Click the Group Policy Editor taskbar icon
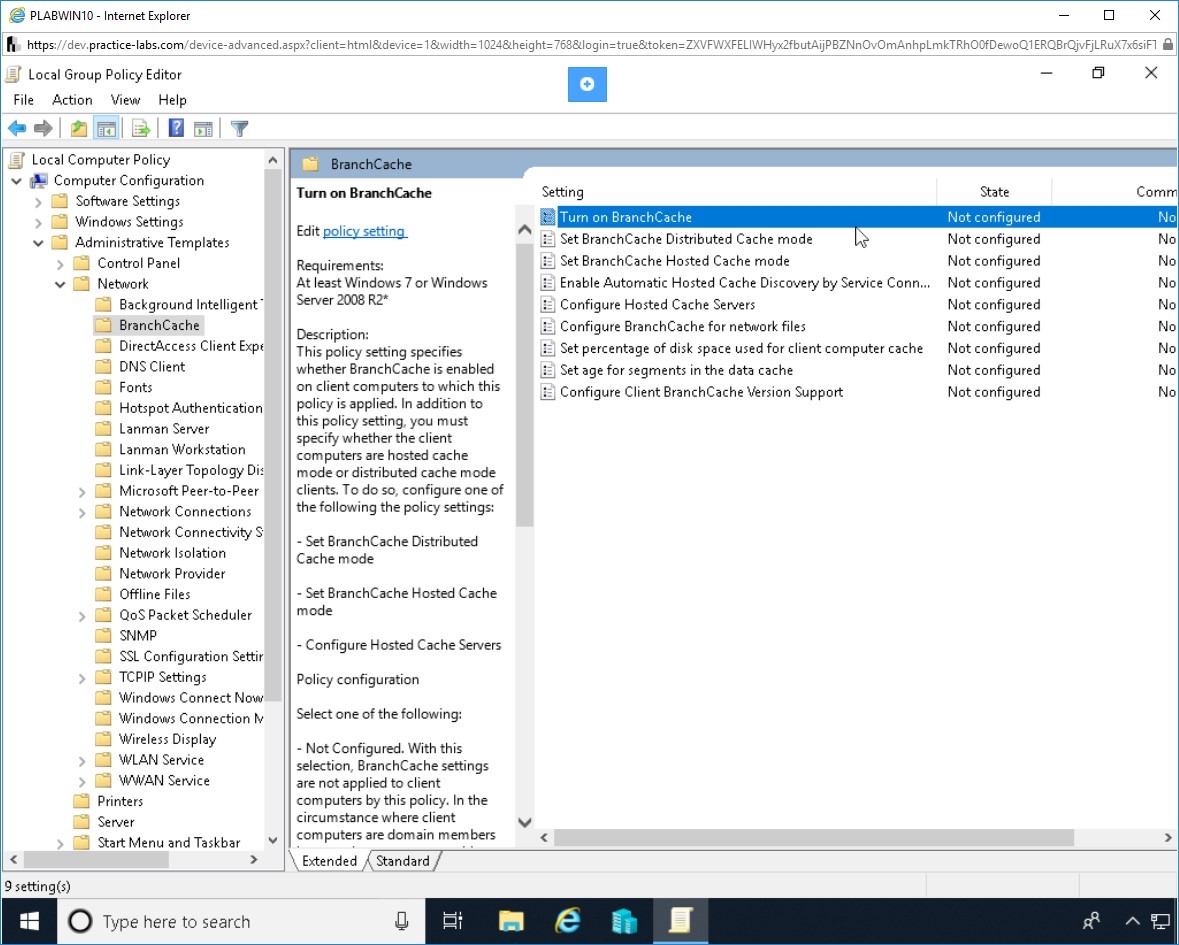This screenshot has width=1179, height=945. coord(680,921)
